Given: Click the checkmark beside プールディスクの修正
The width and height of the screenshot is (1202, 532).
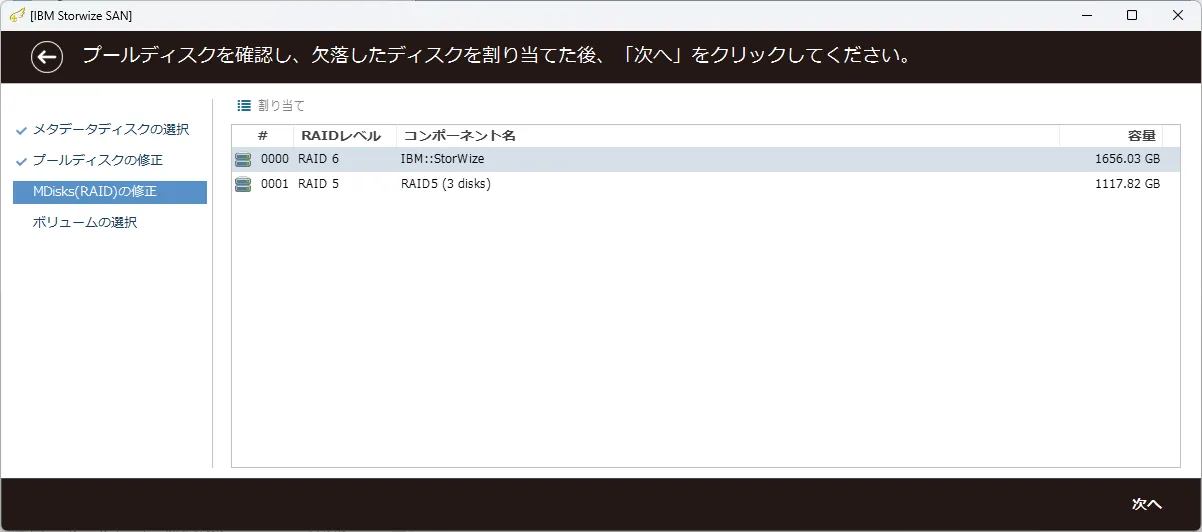Looking at the screenshot, I should (x=21, y=161).
